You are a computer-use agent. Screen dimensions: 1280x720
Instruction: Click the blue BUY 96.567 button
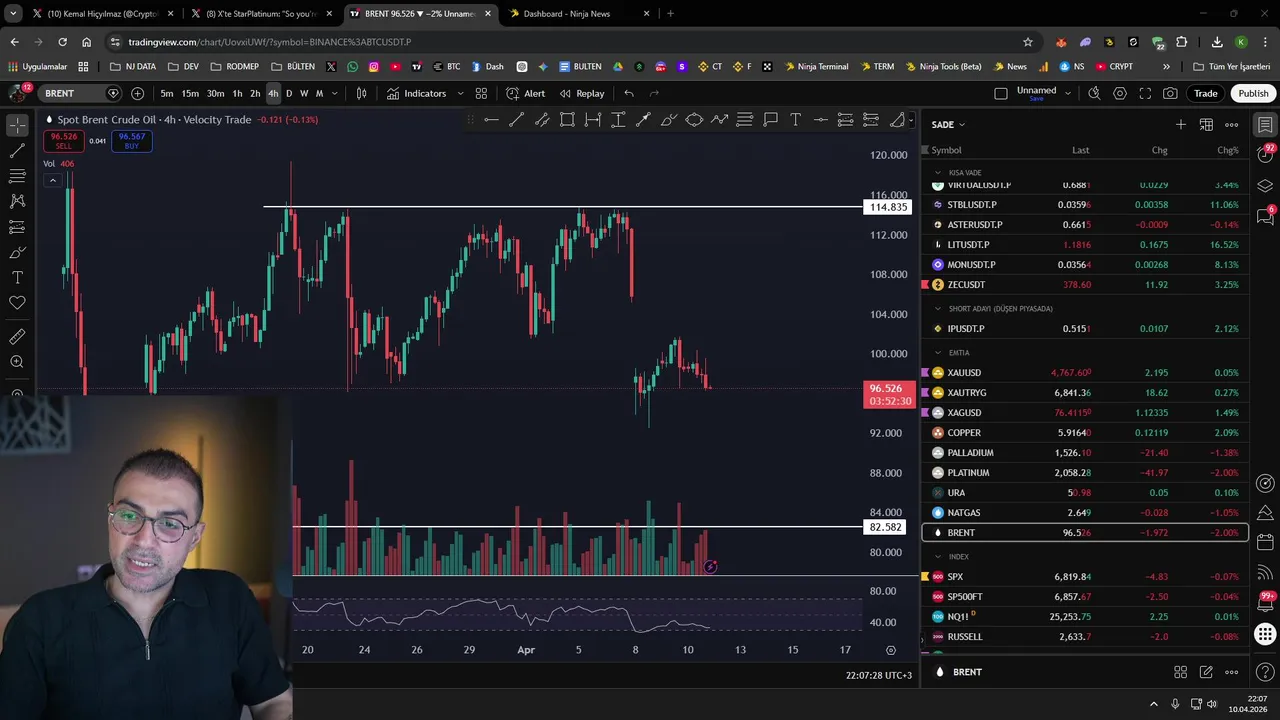[x=132, y=141]
